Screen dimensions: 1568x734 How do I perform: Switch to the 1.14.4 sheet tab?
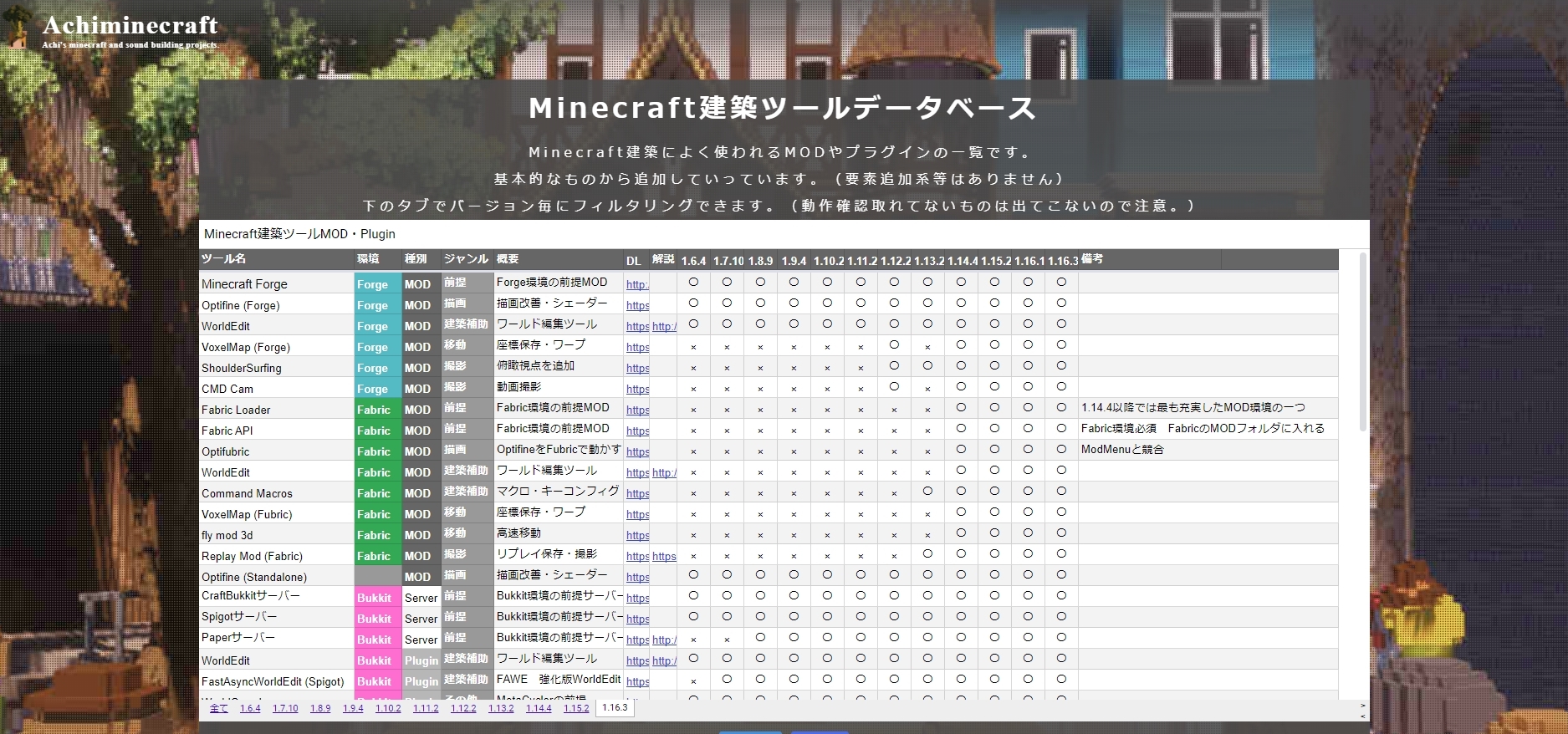[539, 708]
